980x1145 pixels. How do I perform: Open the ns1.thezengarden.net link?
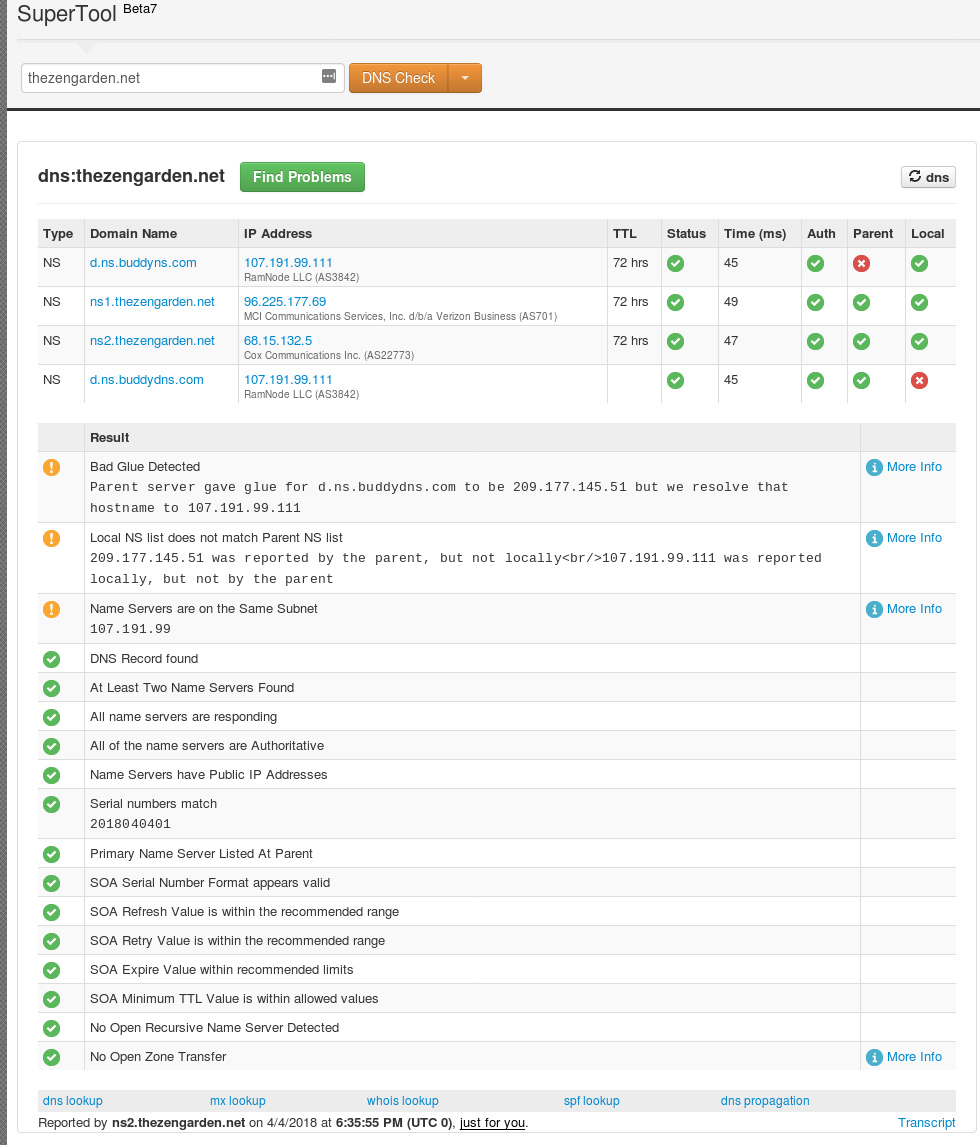pos(152,302)
